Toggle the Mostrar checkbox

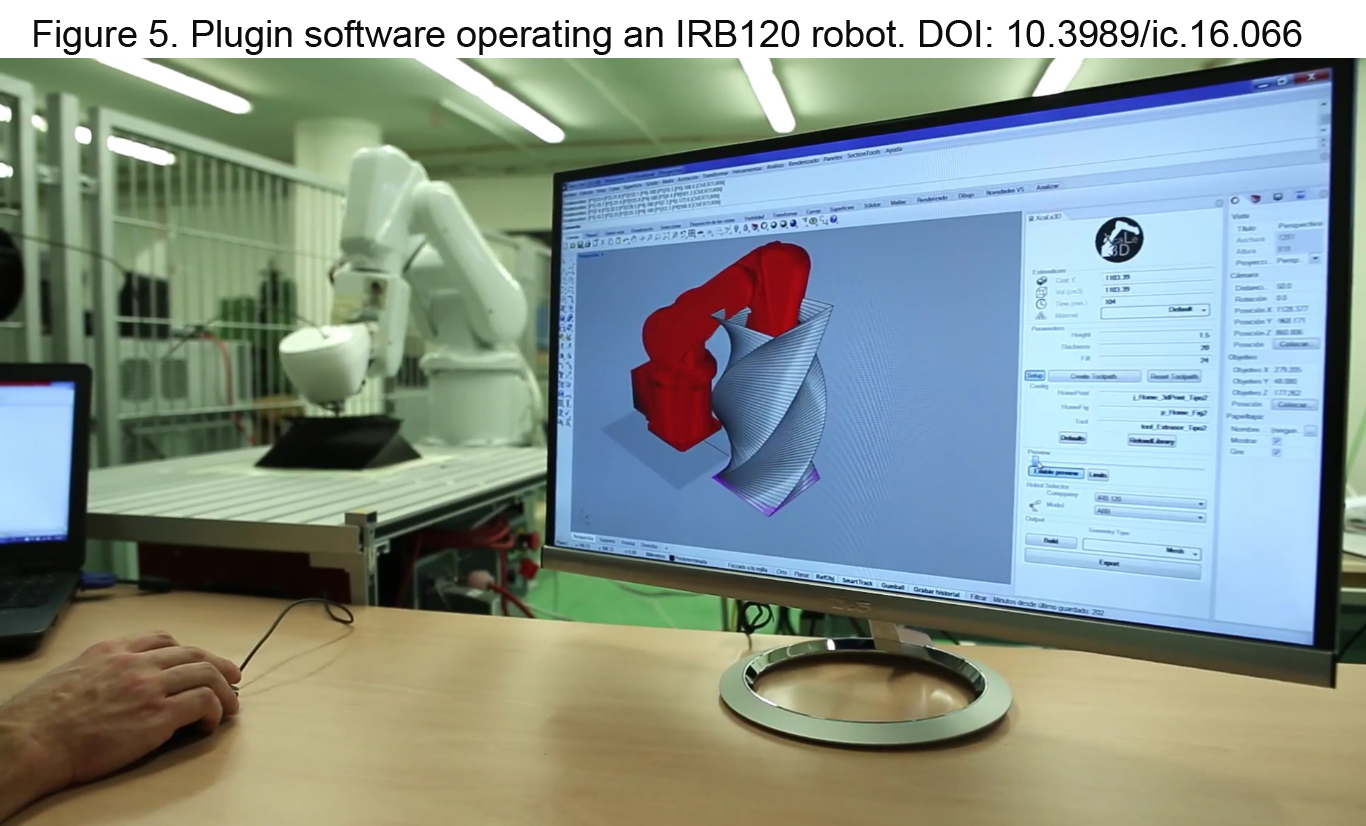(x=1276, y=440)
